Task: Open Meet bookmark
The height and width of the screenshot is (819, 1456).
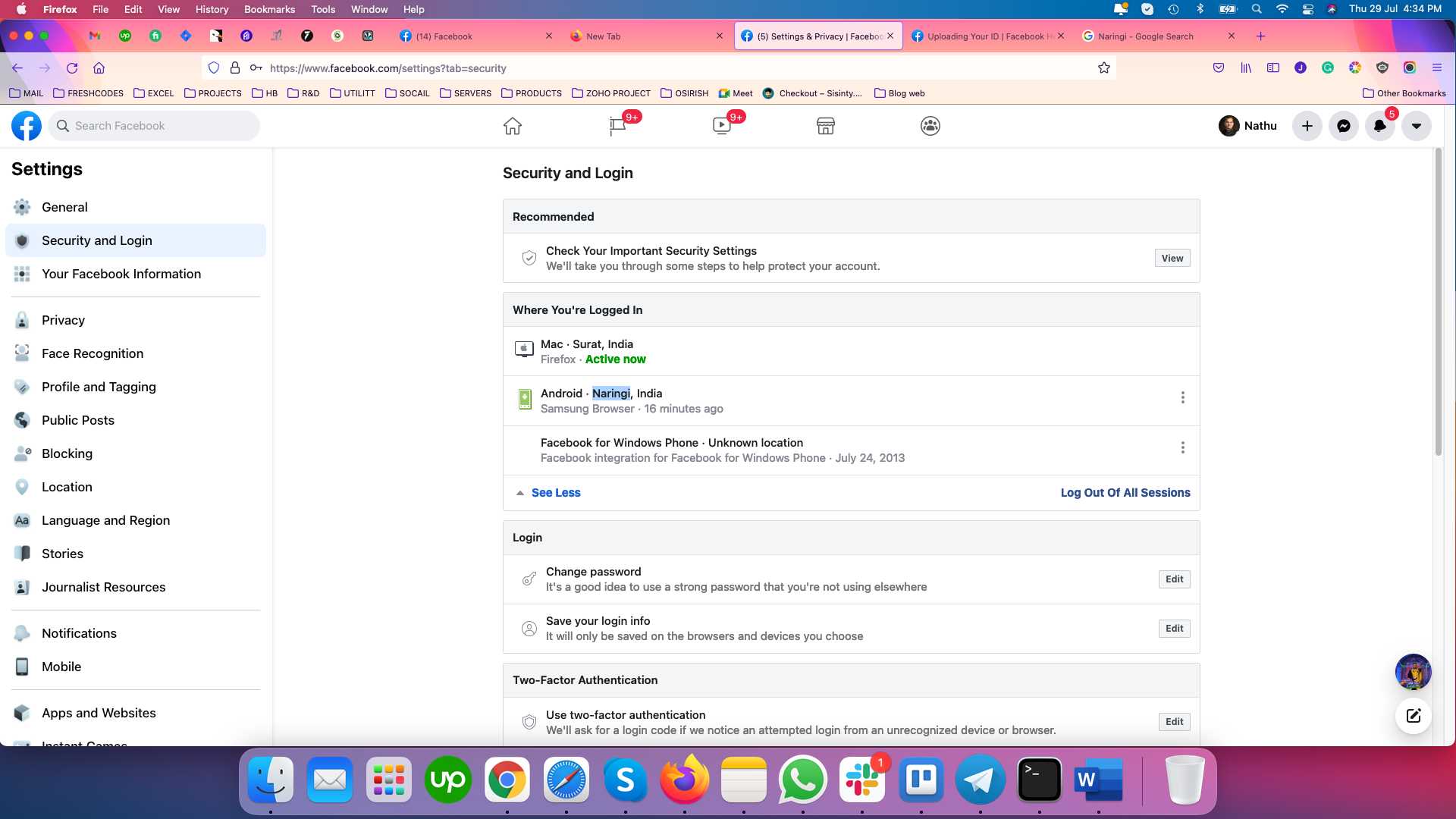Action: pos(736,93)
